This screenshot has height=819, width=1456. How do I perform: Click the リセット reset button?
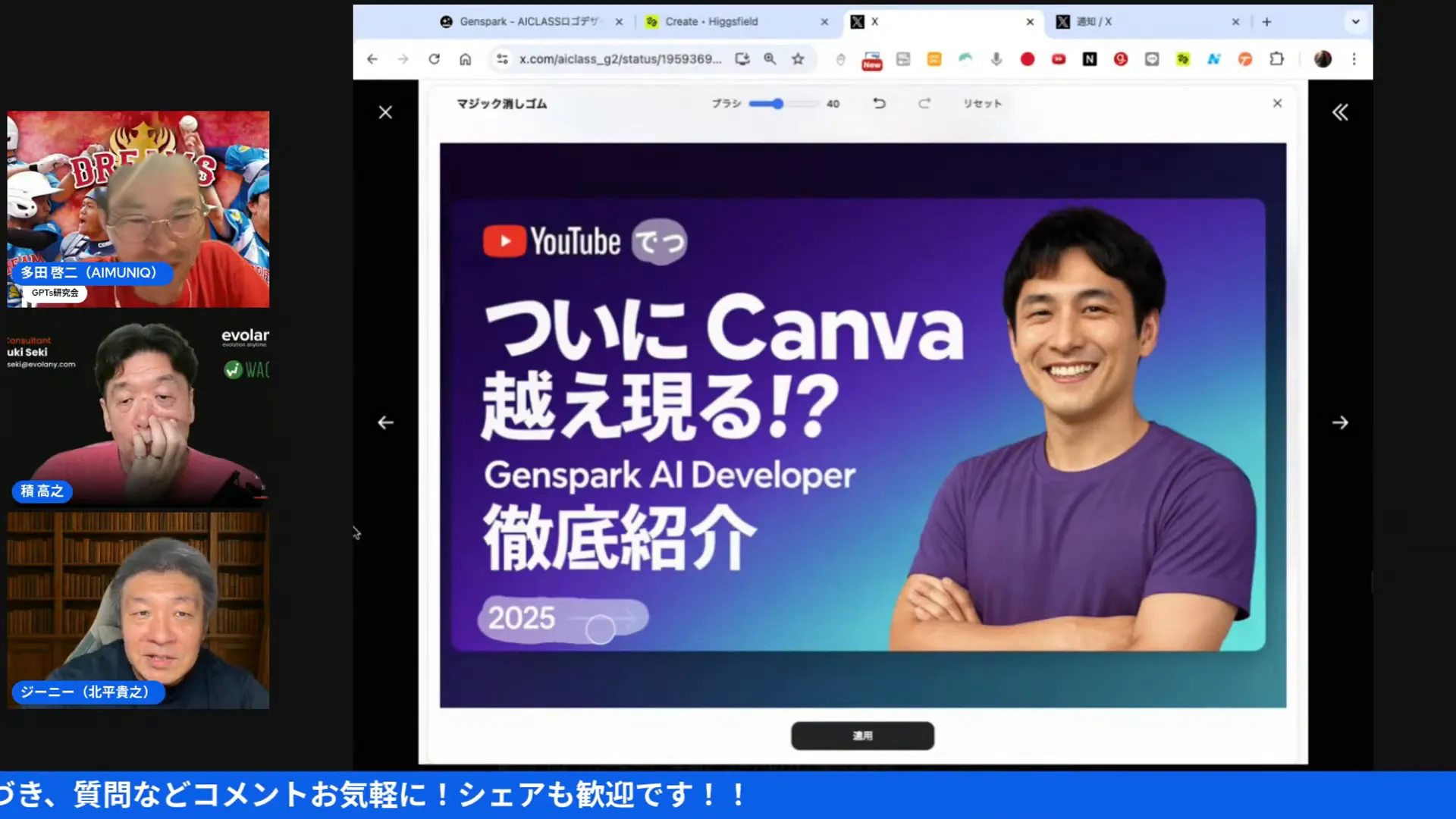pyautogui.click(x=982, y=103)
